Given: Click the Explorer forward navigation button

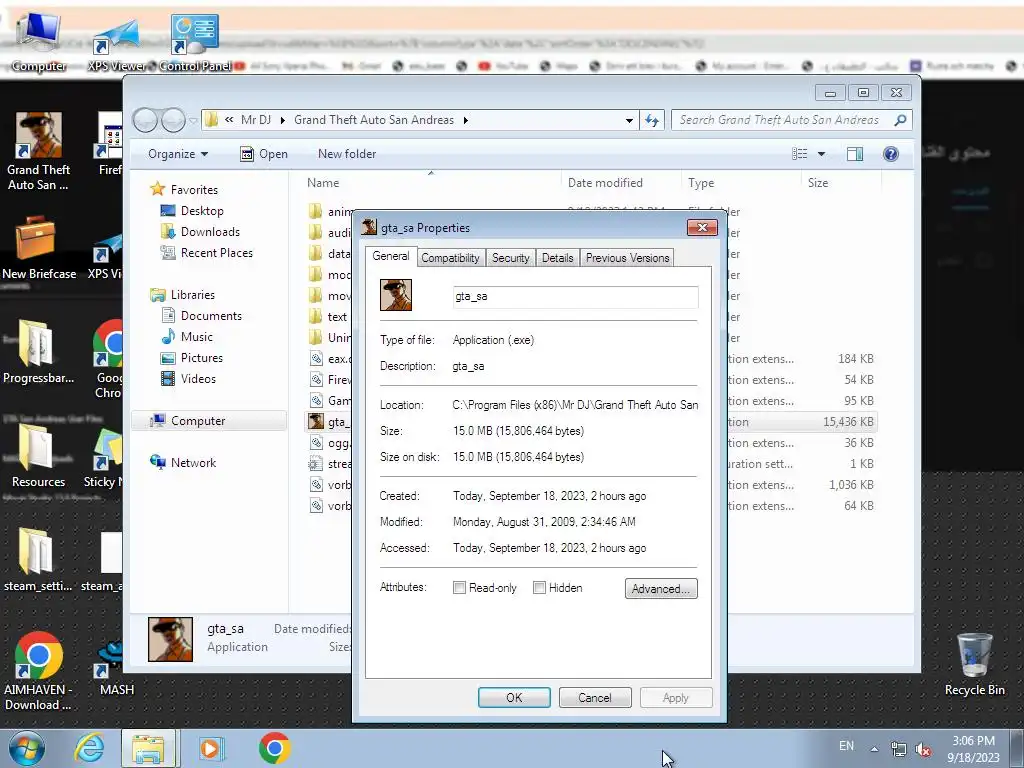Looking at the screenshot, I should [x=173, y=120].
